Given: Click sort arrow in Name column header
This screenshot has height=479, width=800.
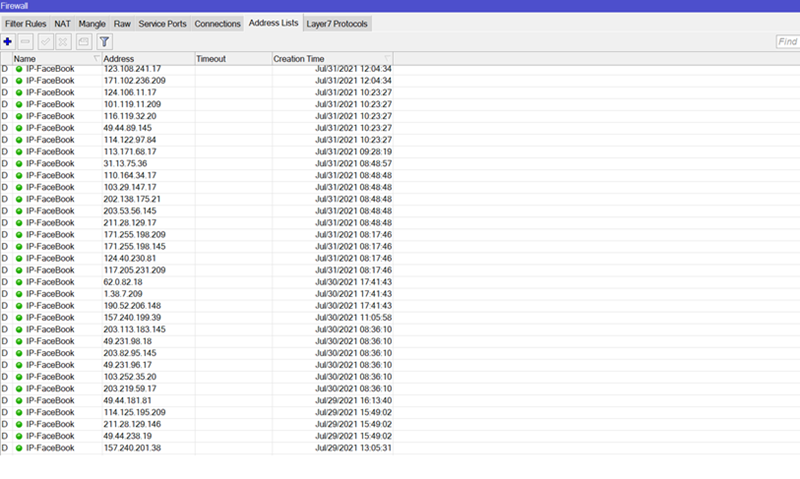Looking at the screenshot, I should [x=96, y=59].
